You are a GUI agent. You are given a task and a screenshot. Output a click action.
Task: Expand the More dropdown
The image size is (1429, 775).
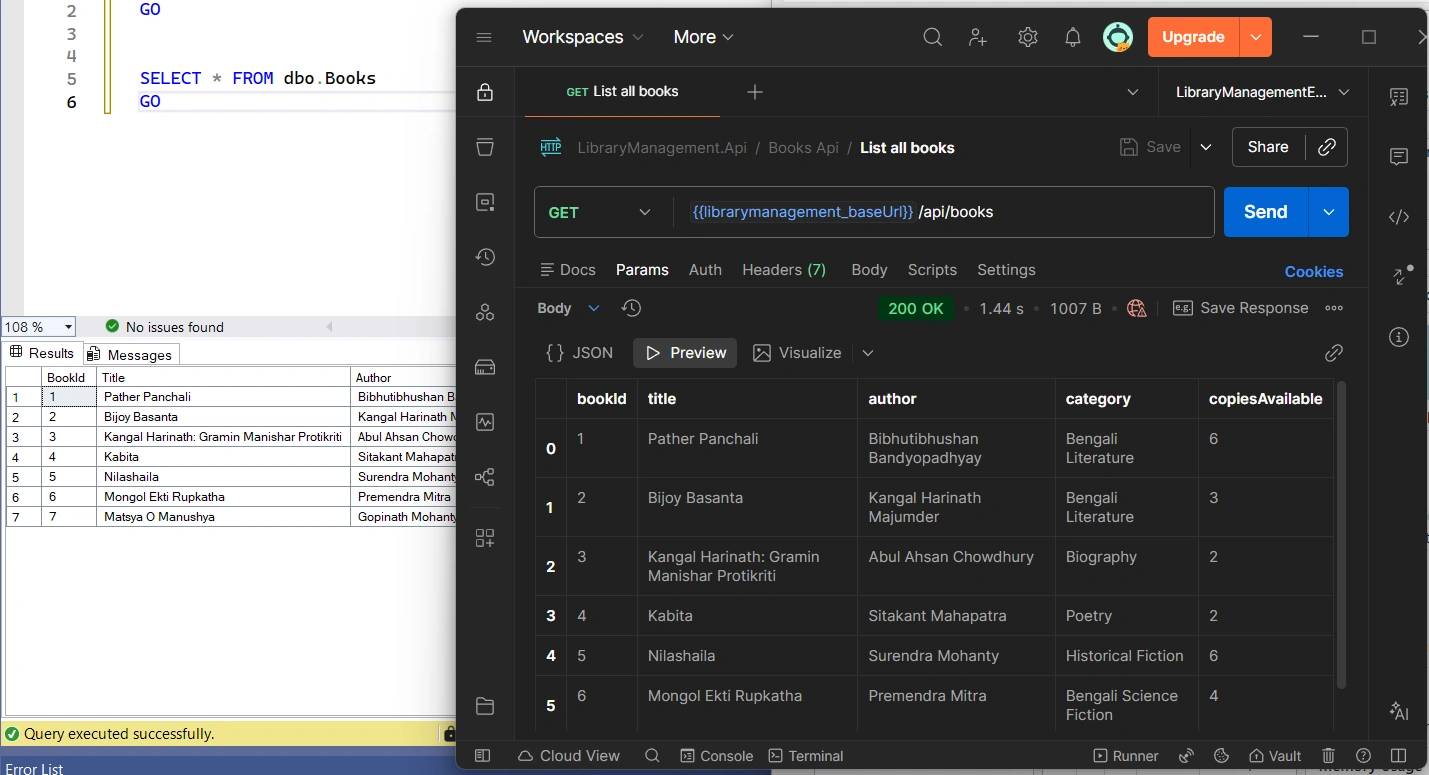click(x=704, y=37)
